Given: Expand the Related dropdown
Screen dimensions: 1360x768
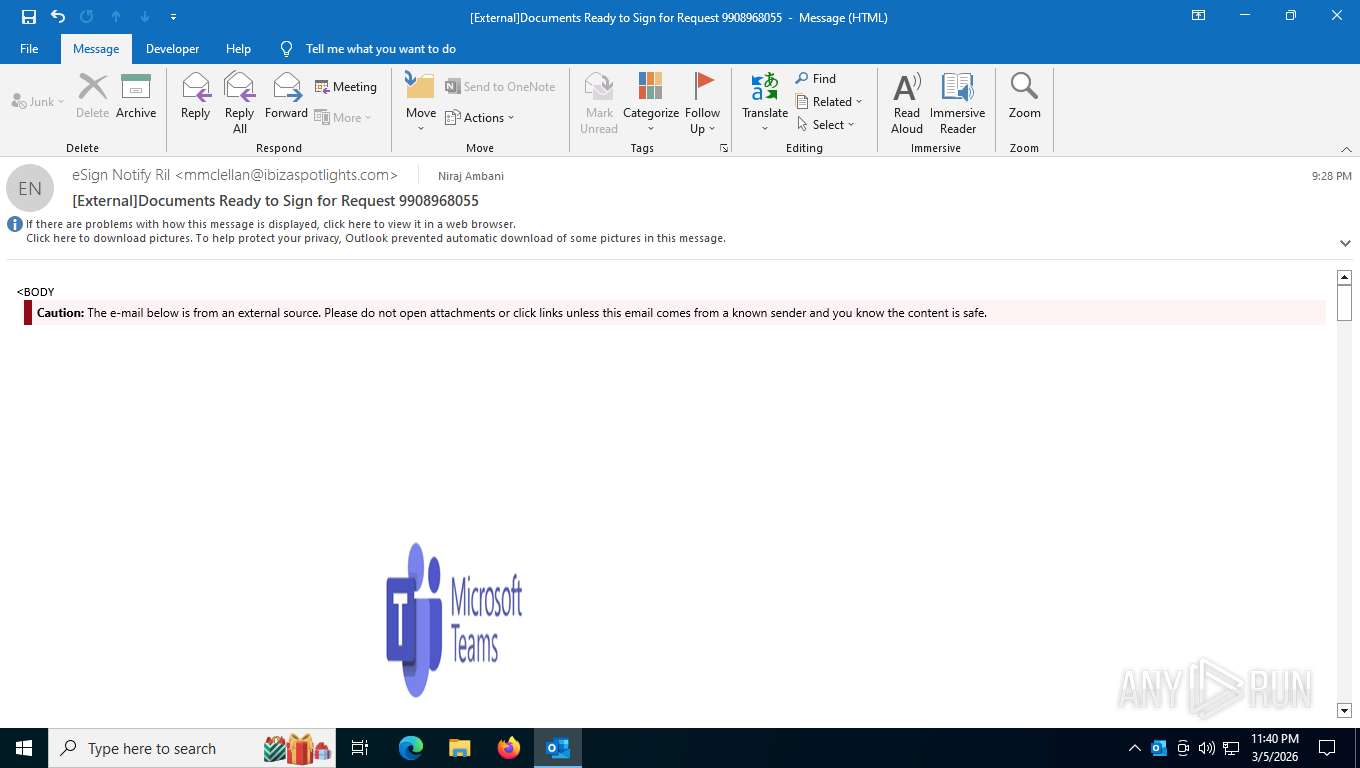Looking at the screenshot, I should coord(829,102).
